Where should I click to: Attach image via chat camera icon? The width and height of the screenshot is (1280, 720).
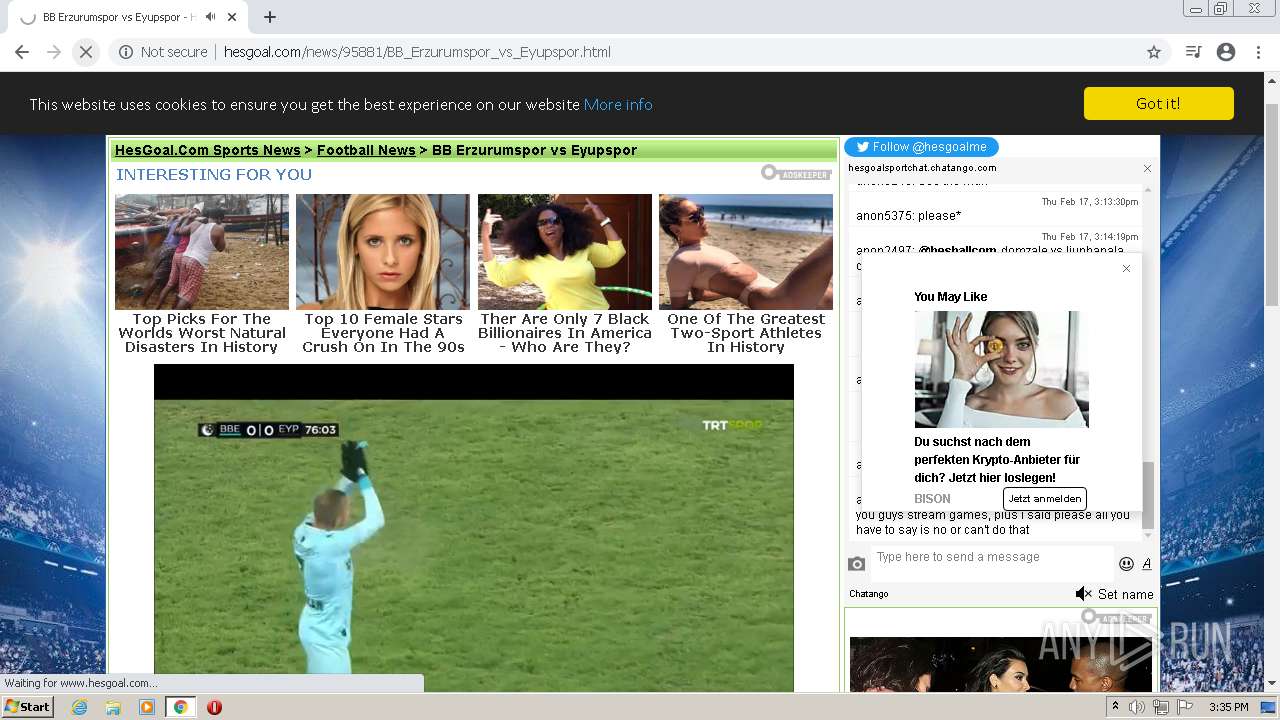pos(856,564)
